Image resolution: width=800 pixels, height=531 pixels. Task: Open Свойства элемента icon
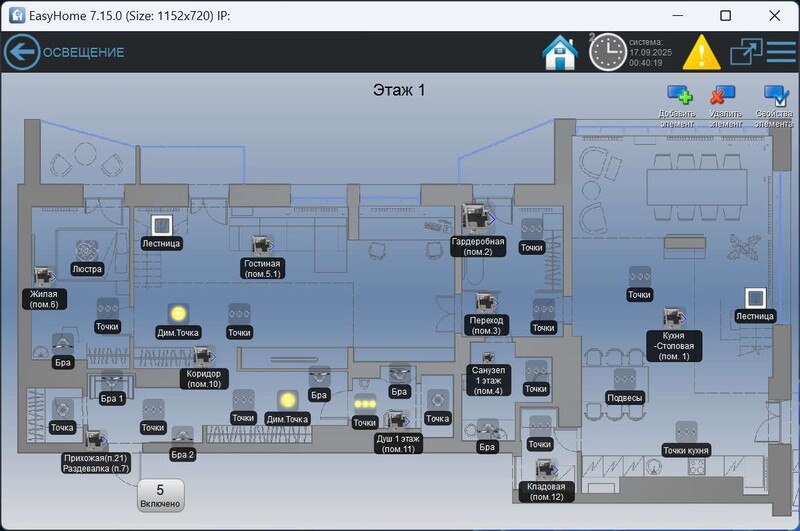click(x=775, y=96)
